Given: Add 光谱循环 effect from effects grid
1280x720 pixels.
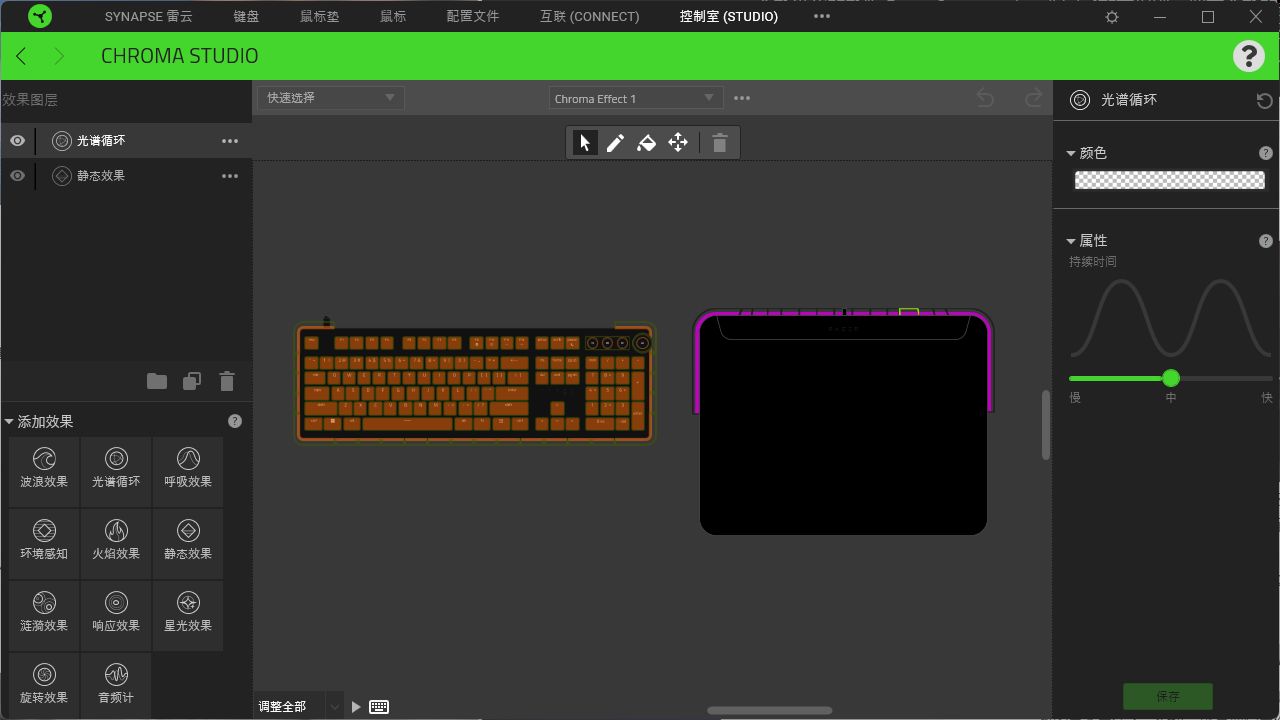Looking at the screenshot, I should (116, 470).
